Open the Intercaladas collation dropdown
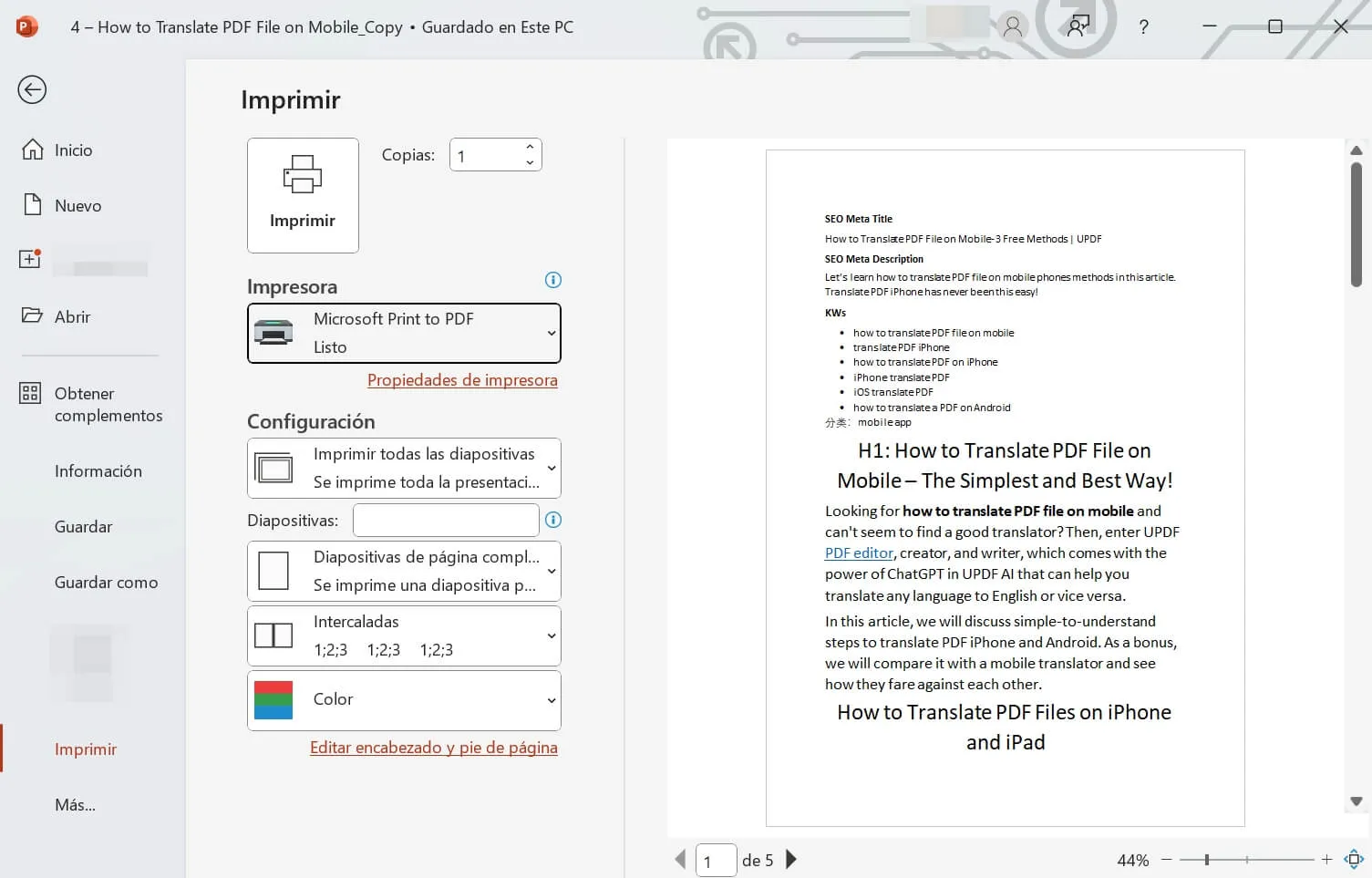Viewport: 1372px width, 878px height. (x=404, y=635)
